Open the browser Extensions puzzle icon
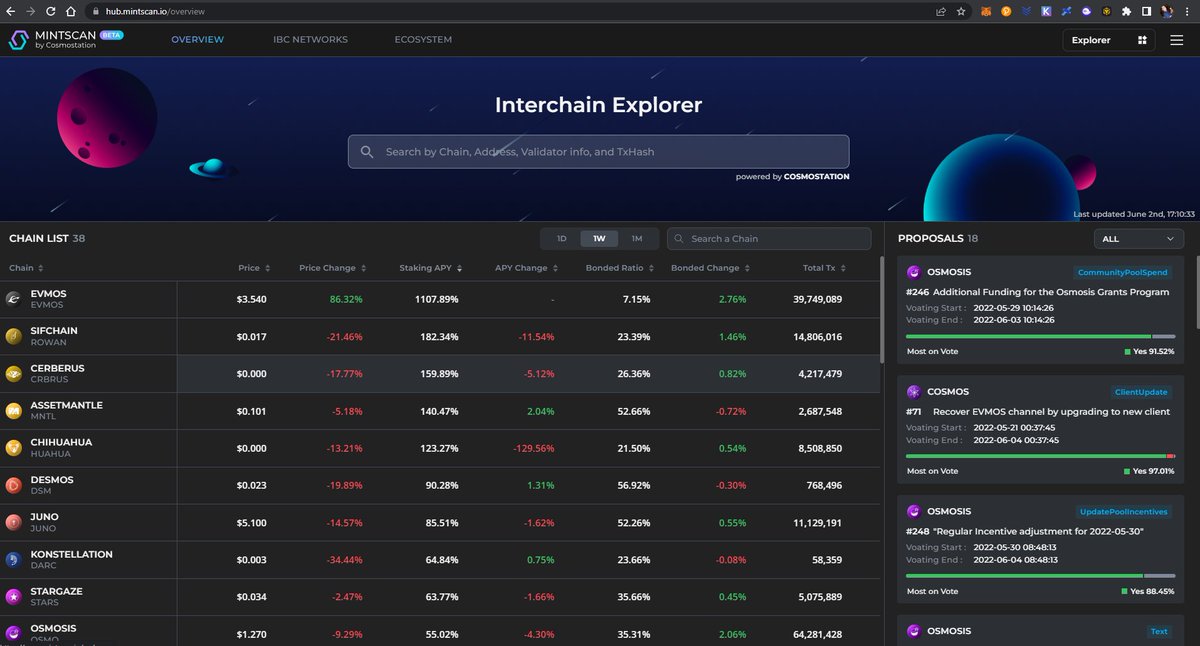The height and width of the screenshot is (646, 1200). 1126,11
